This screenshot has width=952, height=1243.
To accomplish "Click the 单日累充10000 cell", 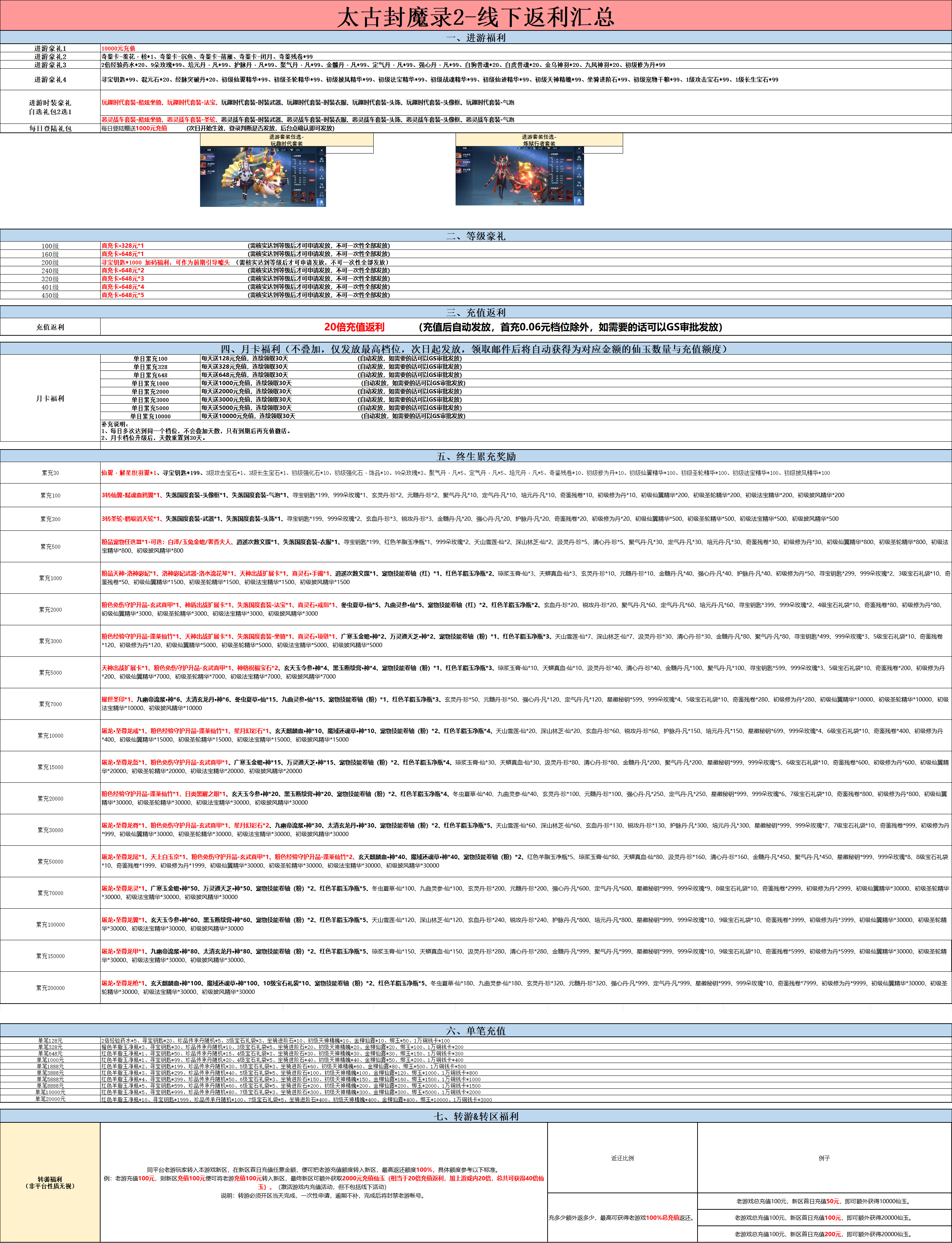I will click(x=150, y=416).
